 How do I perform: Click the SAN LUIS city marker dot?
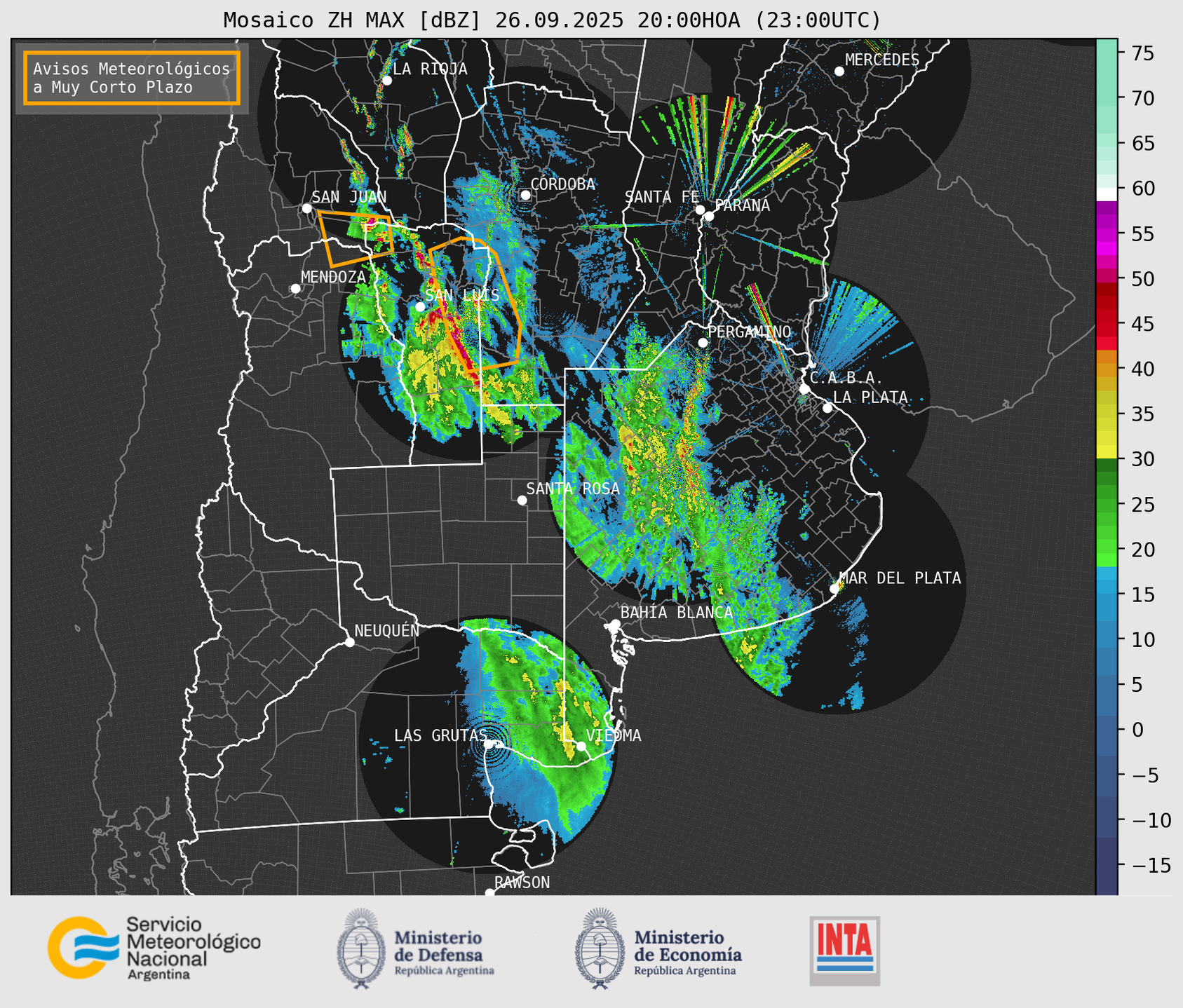coord(420,306)
